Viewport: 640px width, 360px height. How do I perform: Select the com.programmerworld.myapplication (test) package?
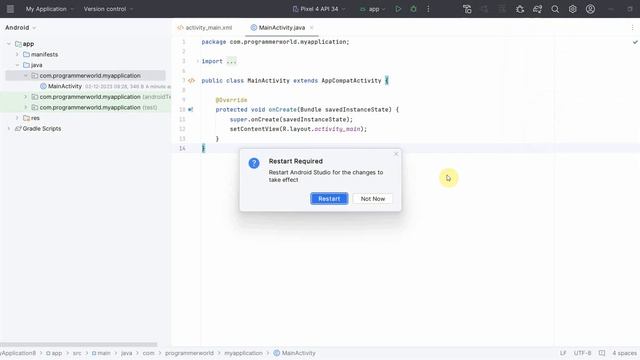pyautogui.click(x=94, y=107)
